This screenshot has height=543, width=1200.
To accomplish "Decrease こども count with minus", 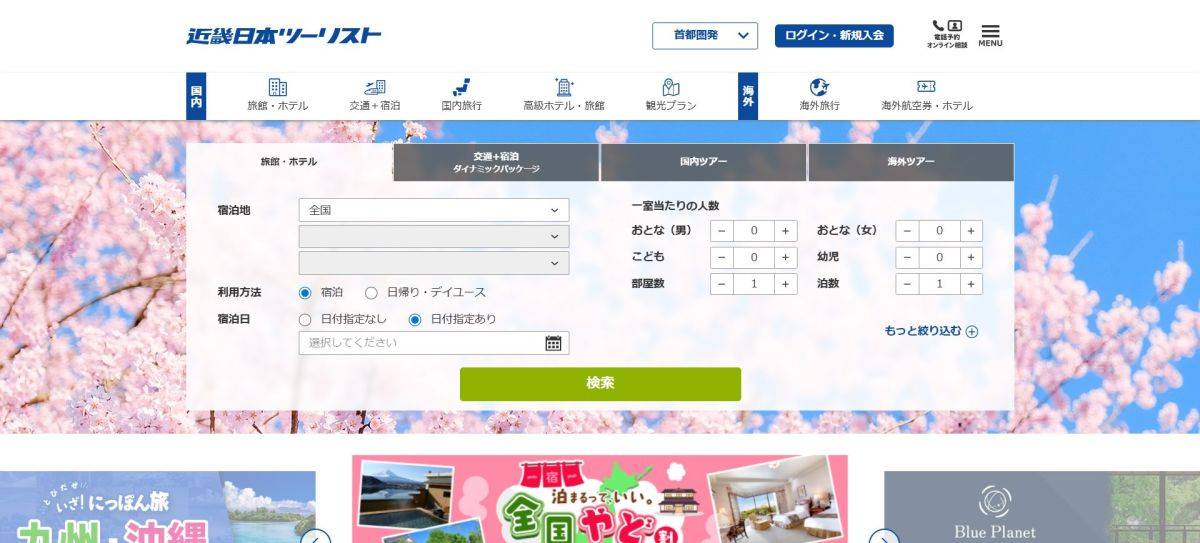I will (722, 258).
